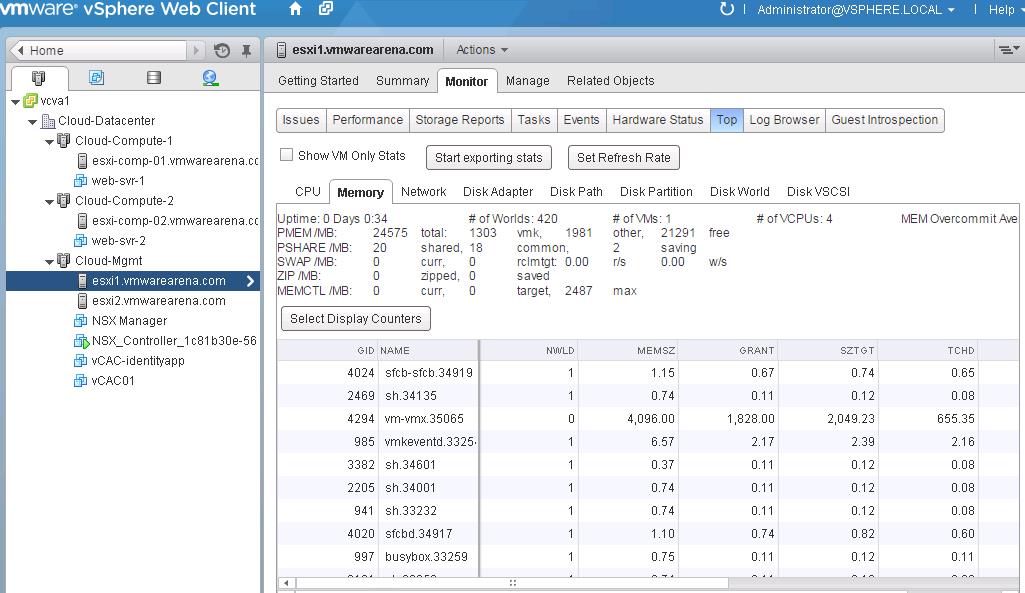Screen dimensions: 1025x593
Task: Select the vm-vmx.35065 table row
Action: (650, 418)
